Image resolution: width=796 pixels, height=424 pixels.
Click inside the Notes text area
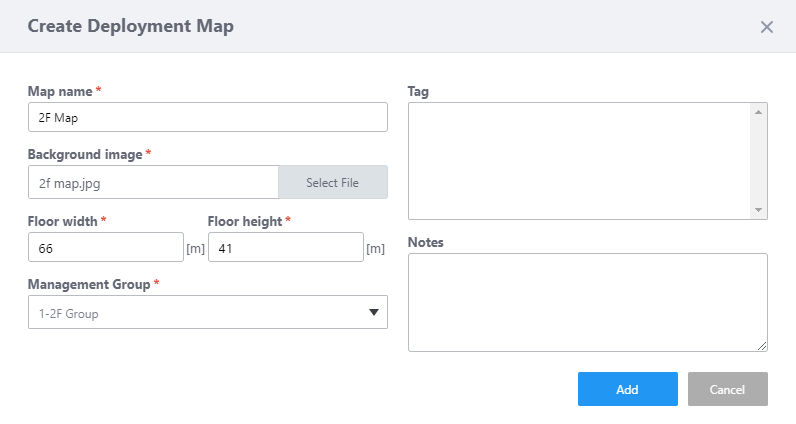coord(587,302)
